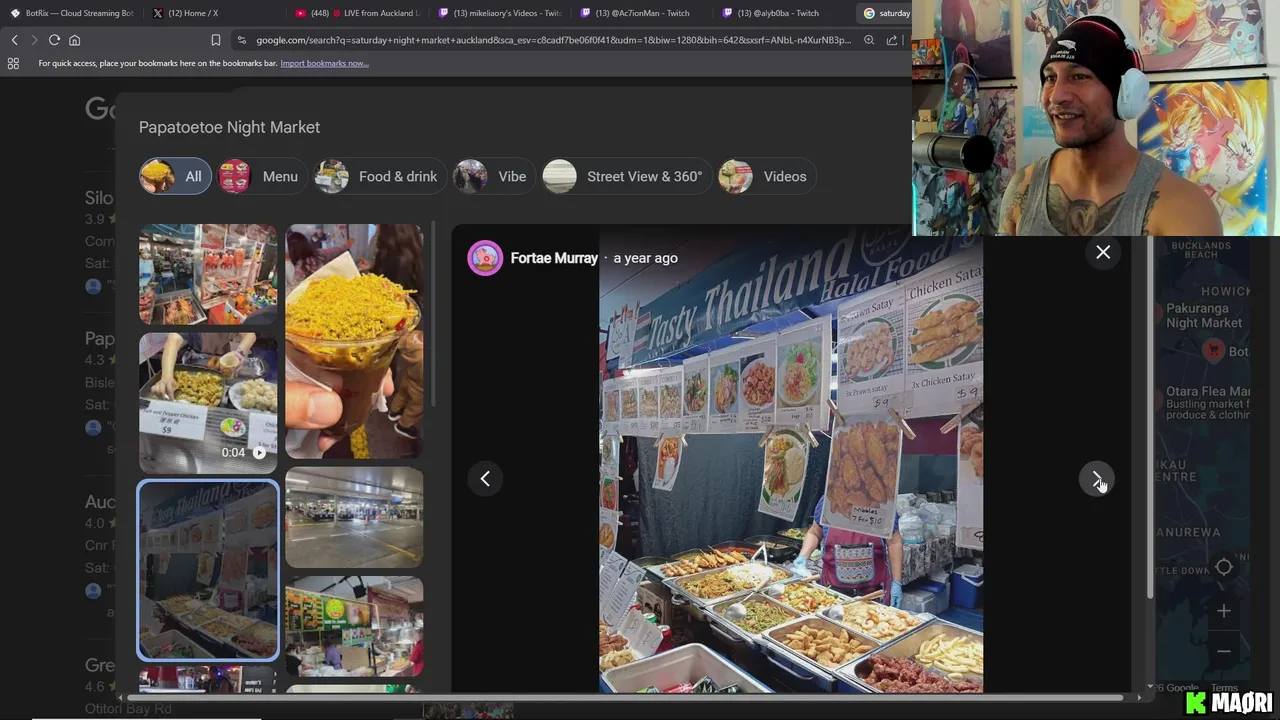Go back with browser back arrow
The width and height of the screenshot is (1280, 720).
(14, 40)
